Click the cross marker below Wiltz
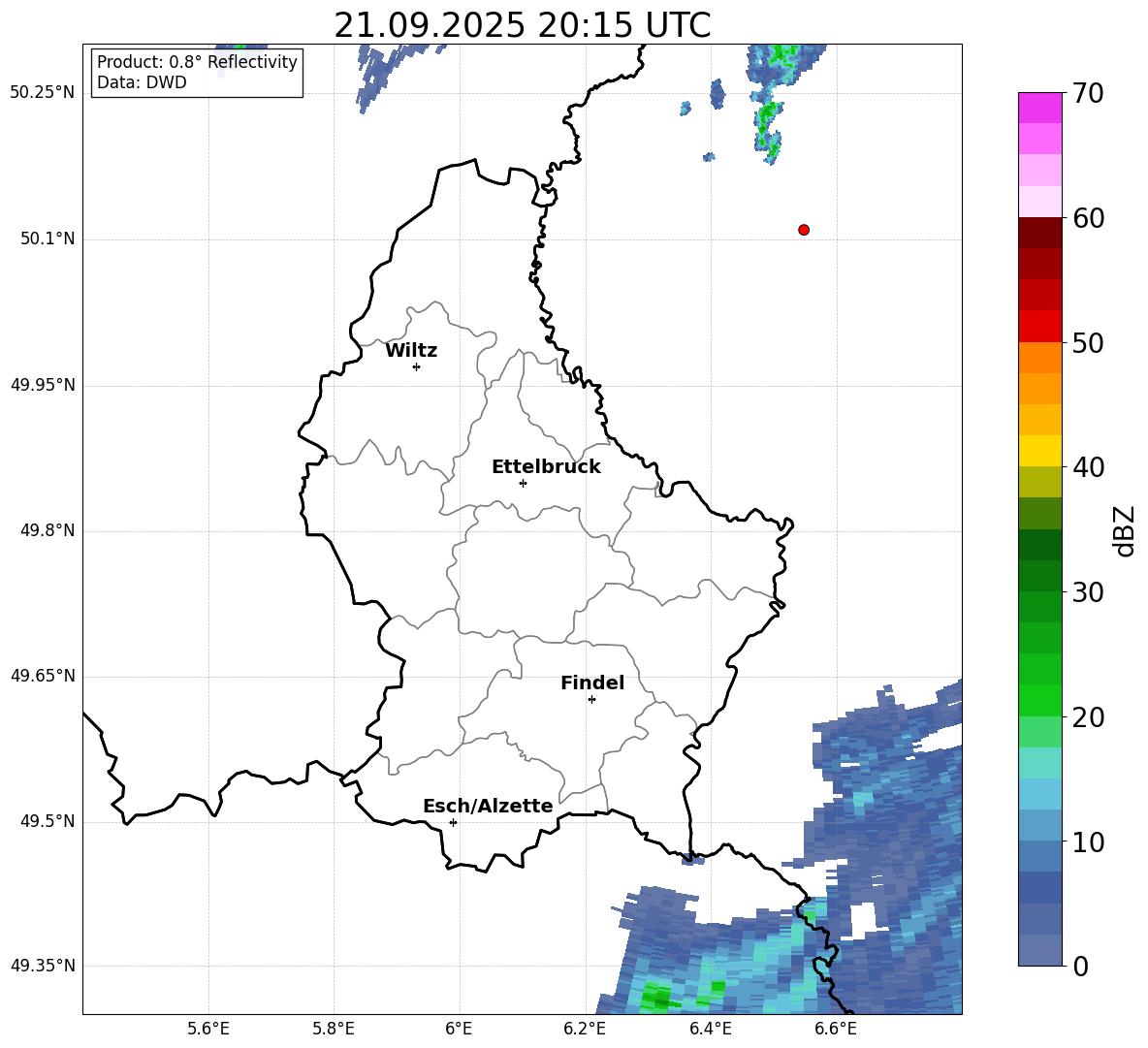Screen dimensions: 1148x1048 (x=416, y=366)
